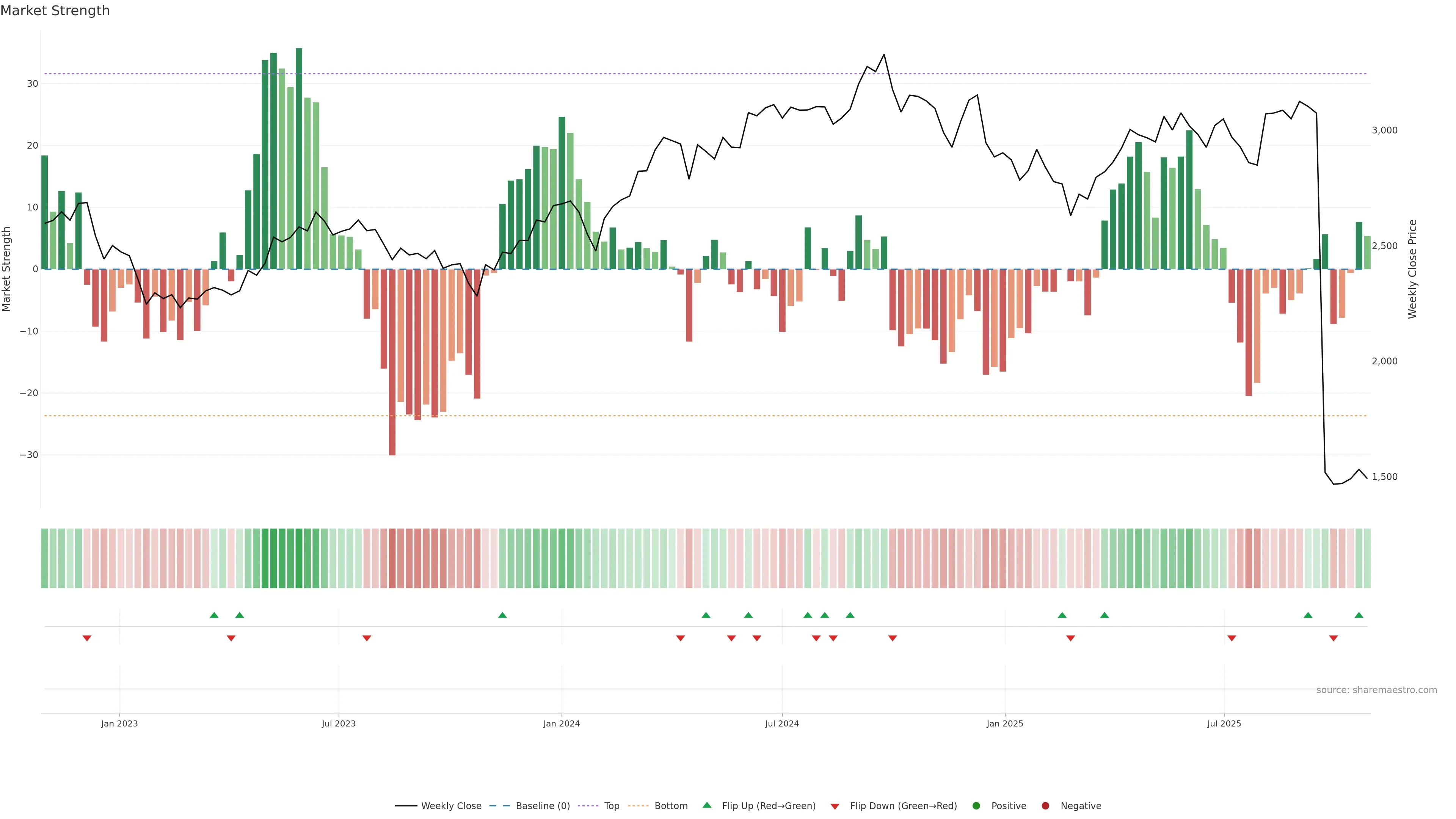
Task: Click the last red flip-down triangle marker
Action: [1334, 638]
